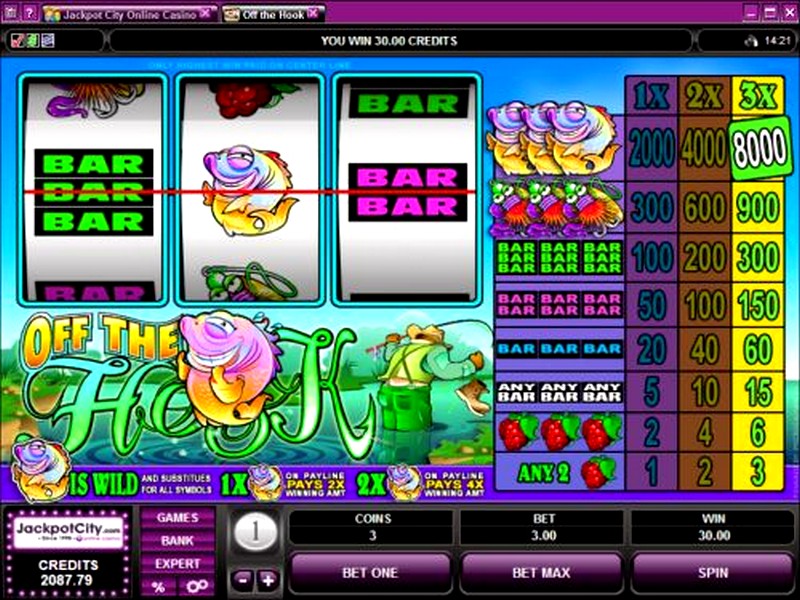This screenshot has width=800, height=600.
Task: Click the green triple BAR paytable symbol
Action: [559, 258]
